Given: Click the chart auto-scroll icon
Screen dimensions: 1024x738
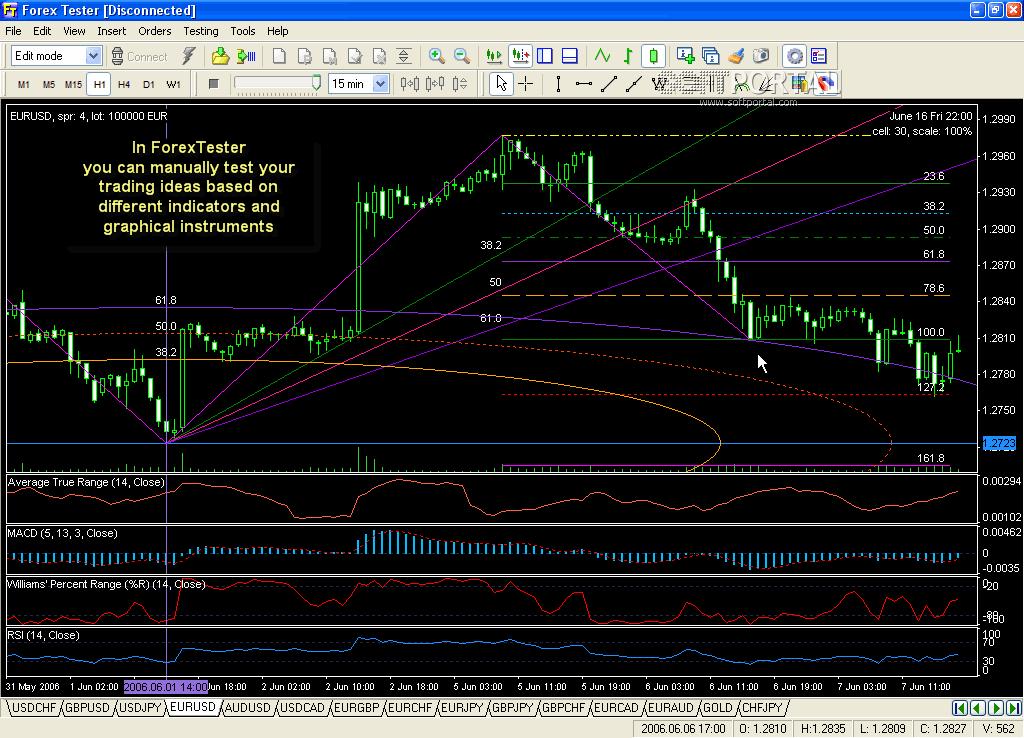Looking at the screenshot, I should tap(494, 56).
